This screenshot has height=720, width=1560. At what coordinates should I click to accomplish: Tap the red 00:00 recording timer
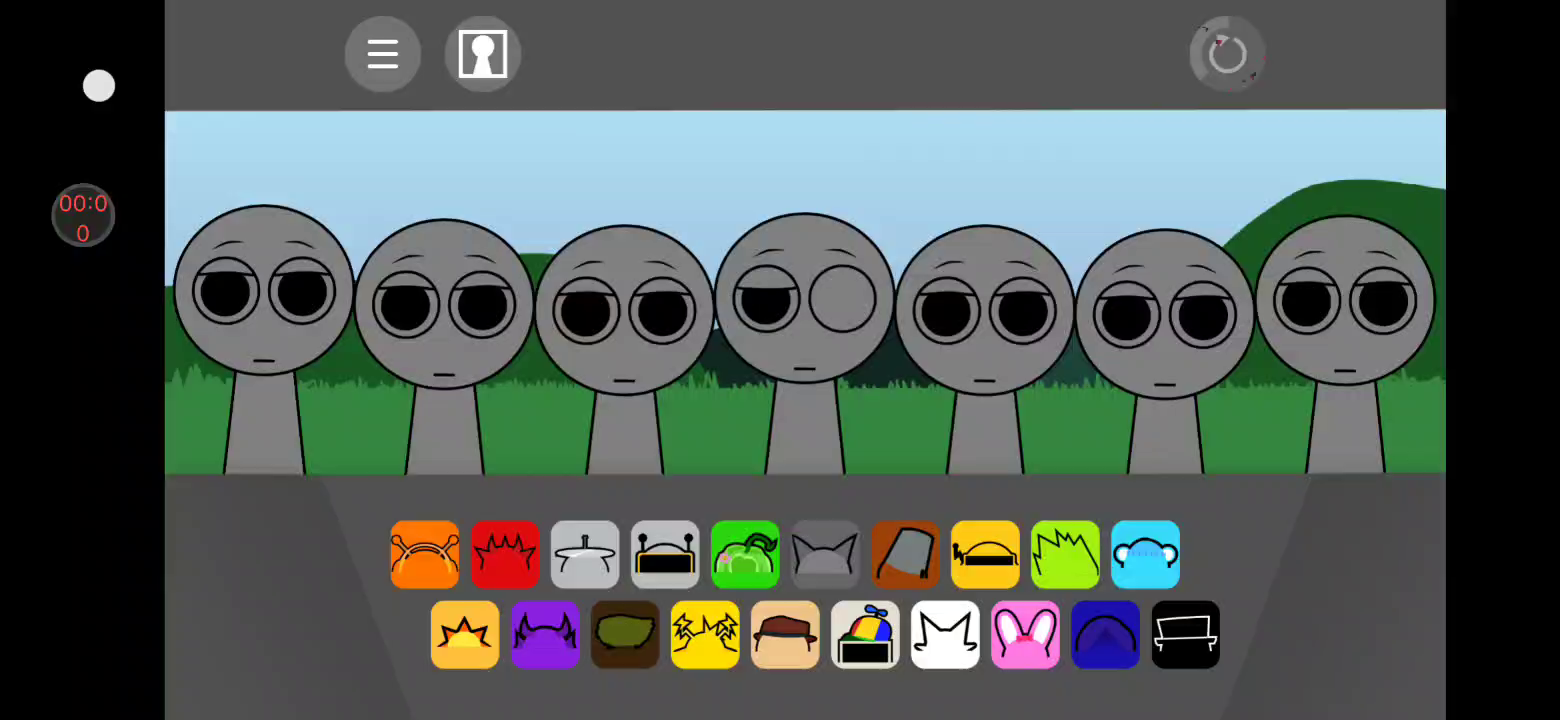click(x=83, y=216)
